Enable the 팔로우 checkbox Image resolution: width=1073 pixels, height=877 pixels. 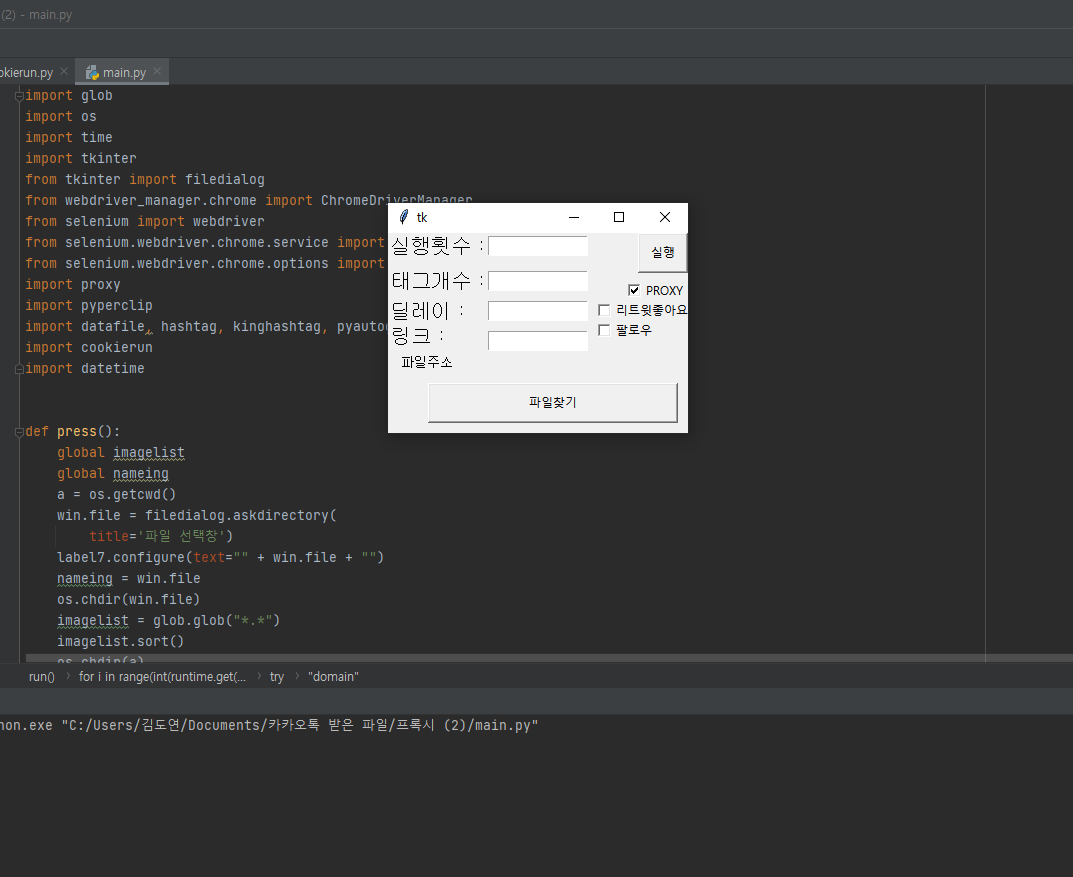point(604,330)
